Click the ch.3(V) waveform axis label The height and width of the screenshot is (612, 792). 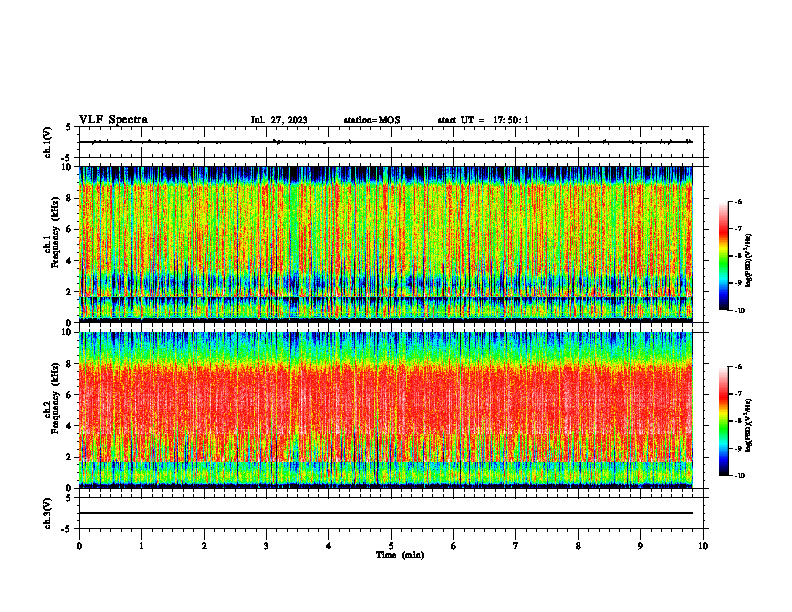[47, 513]
